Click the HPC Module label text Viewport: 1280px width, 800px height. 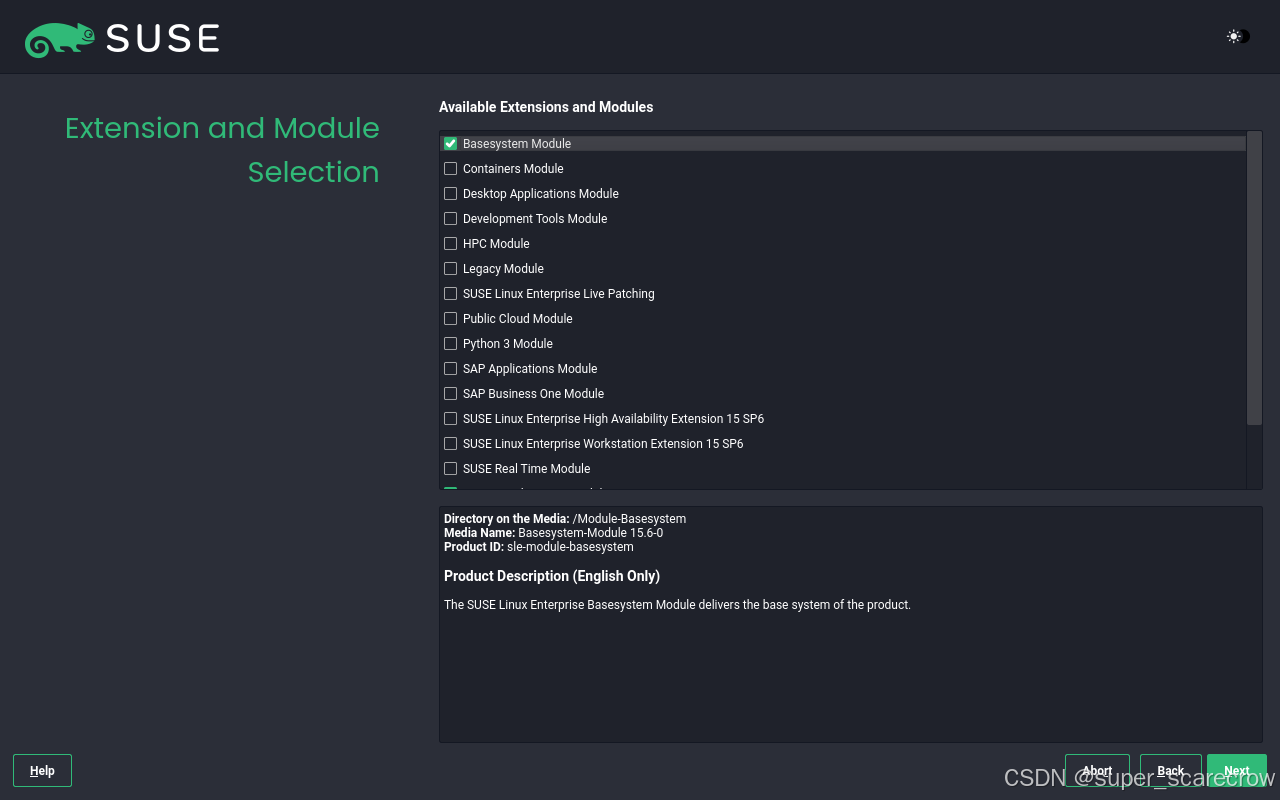tap(496, 244)
